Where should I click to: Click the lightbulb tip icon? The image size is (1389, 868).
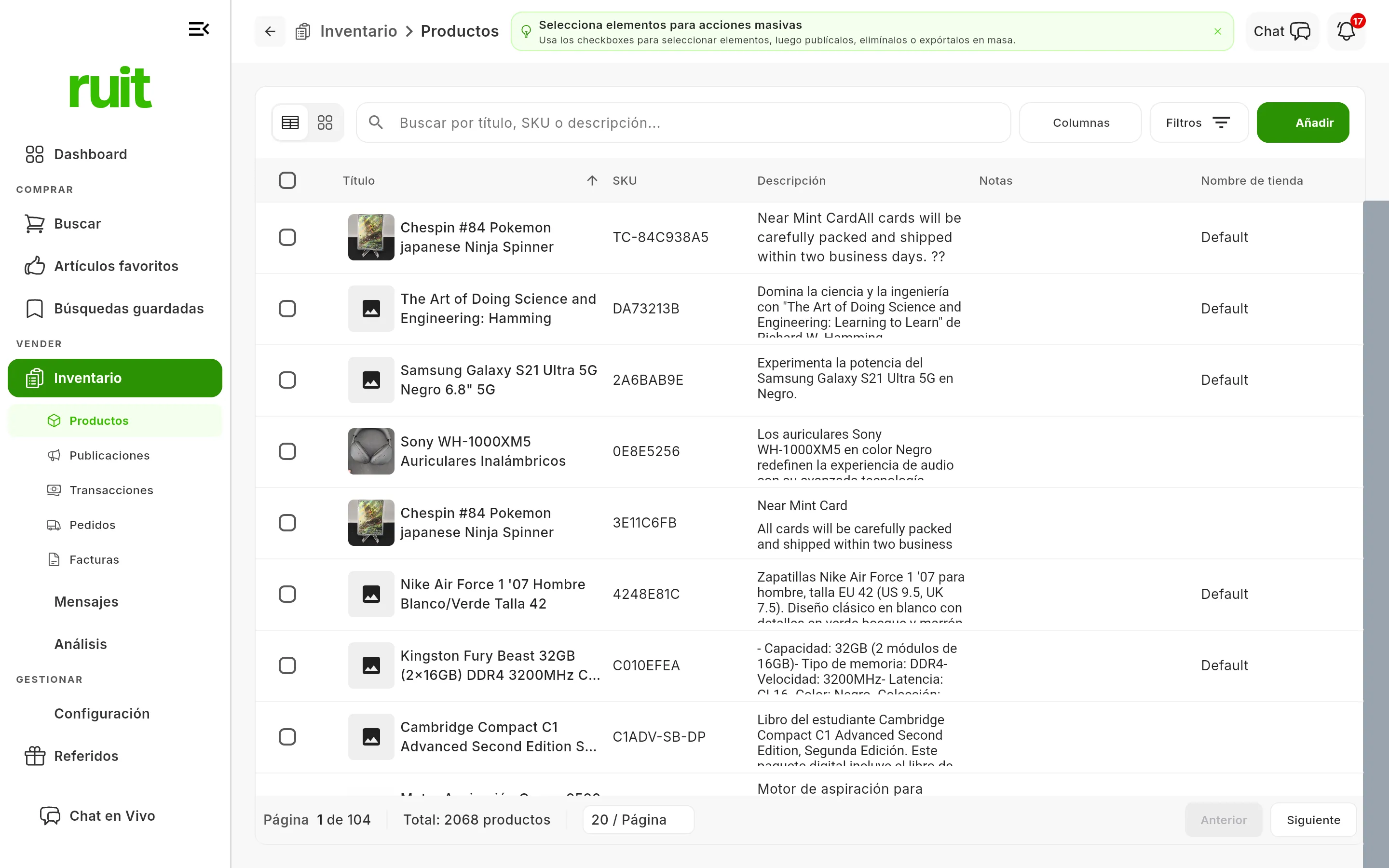(526, 31)
